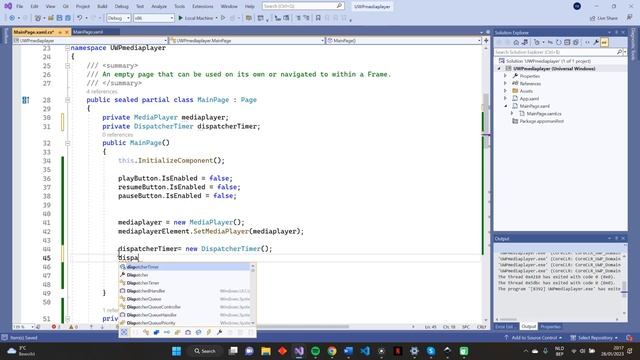640x360 pixels.
Task: Click Switch Views icon in Solution Explorer
Action: click(x=525, y=42)
